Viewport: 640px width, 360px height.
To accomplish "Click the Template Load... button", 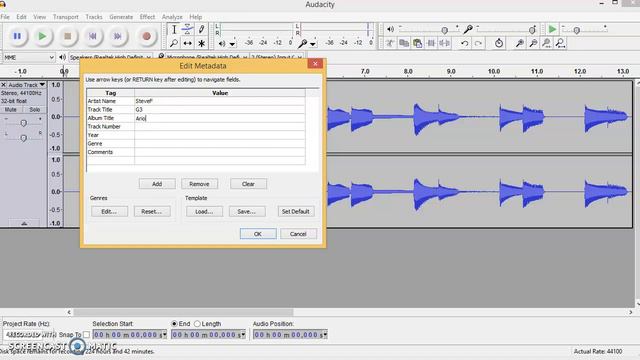I will click(x=204, y=211).
